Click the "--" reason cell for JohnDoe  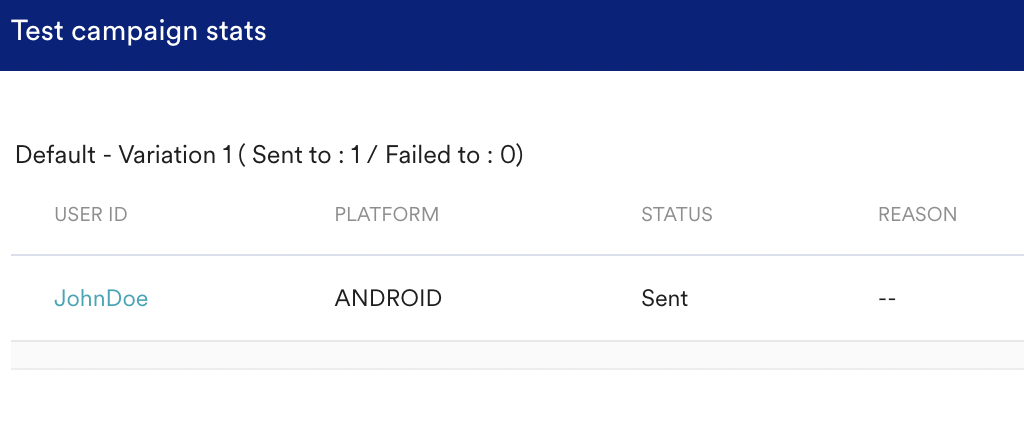pyautogui.click(x=887, y=298)
